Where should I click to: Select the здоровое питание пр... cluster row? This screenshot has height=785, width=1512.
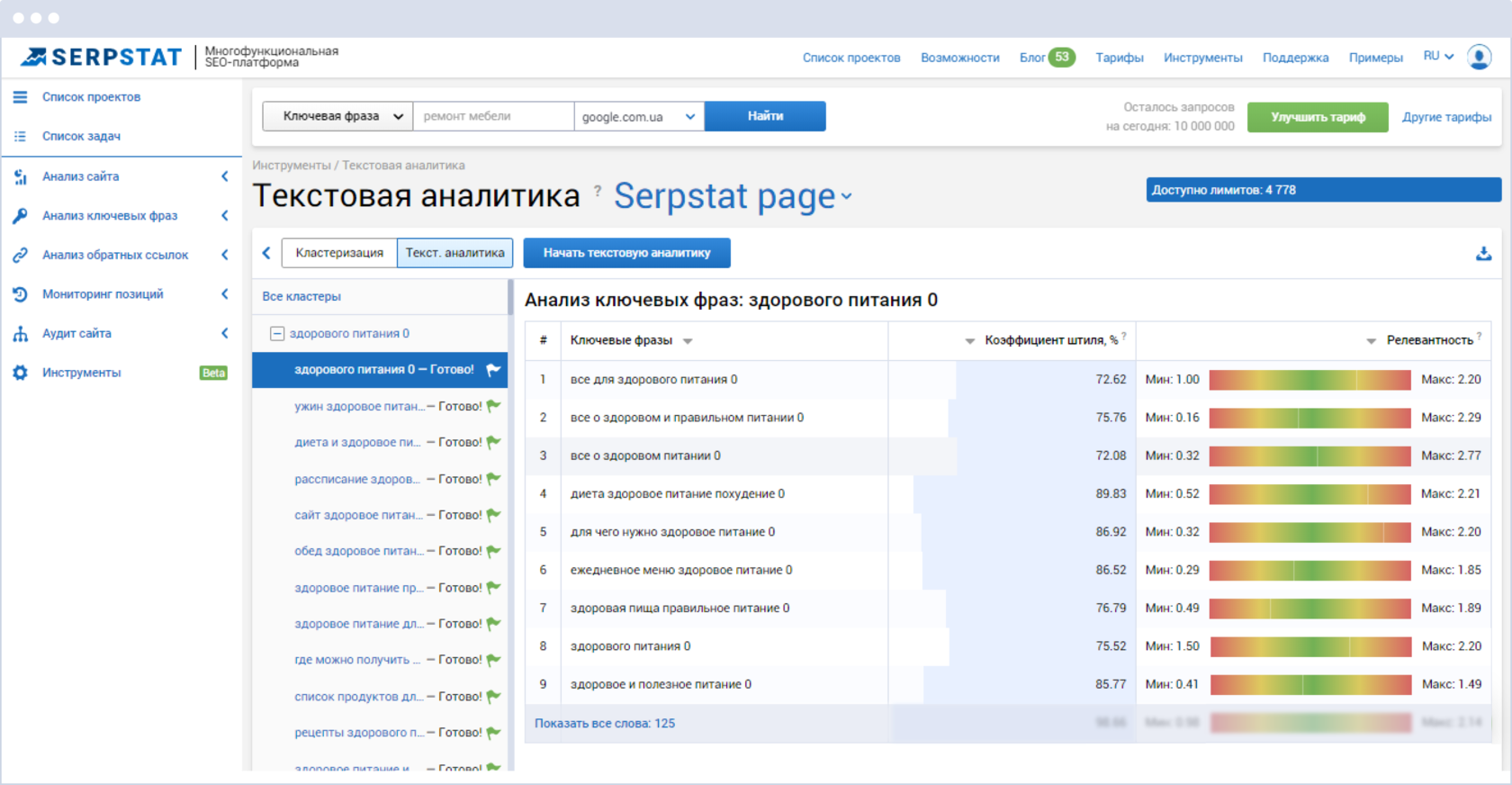click(x=380, y=588)
